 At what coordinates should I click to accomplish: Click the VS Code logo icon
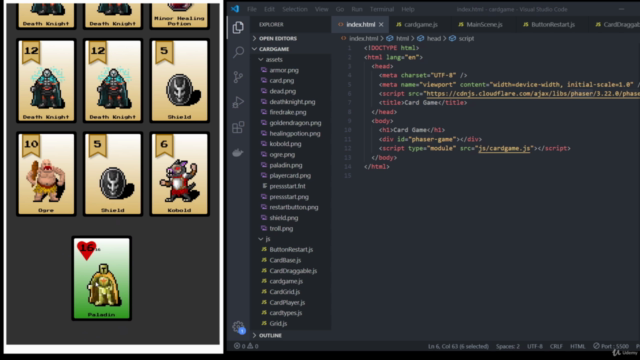pos(235,9)
